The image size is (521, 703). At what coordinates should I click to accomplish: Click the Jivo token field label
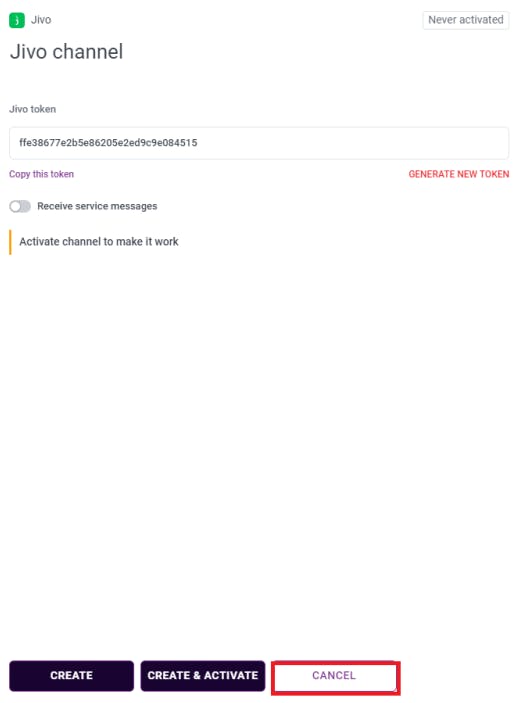[33, 109]
